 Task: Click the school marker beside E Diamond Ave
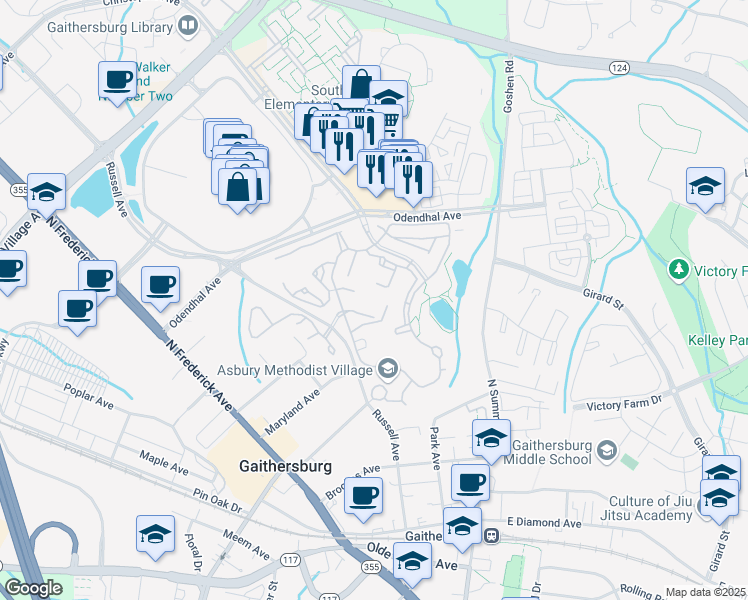click(462, 529)
